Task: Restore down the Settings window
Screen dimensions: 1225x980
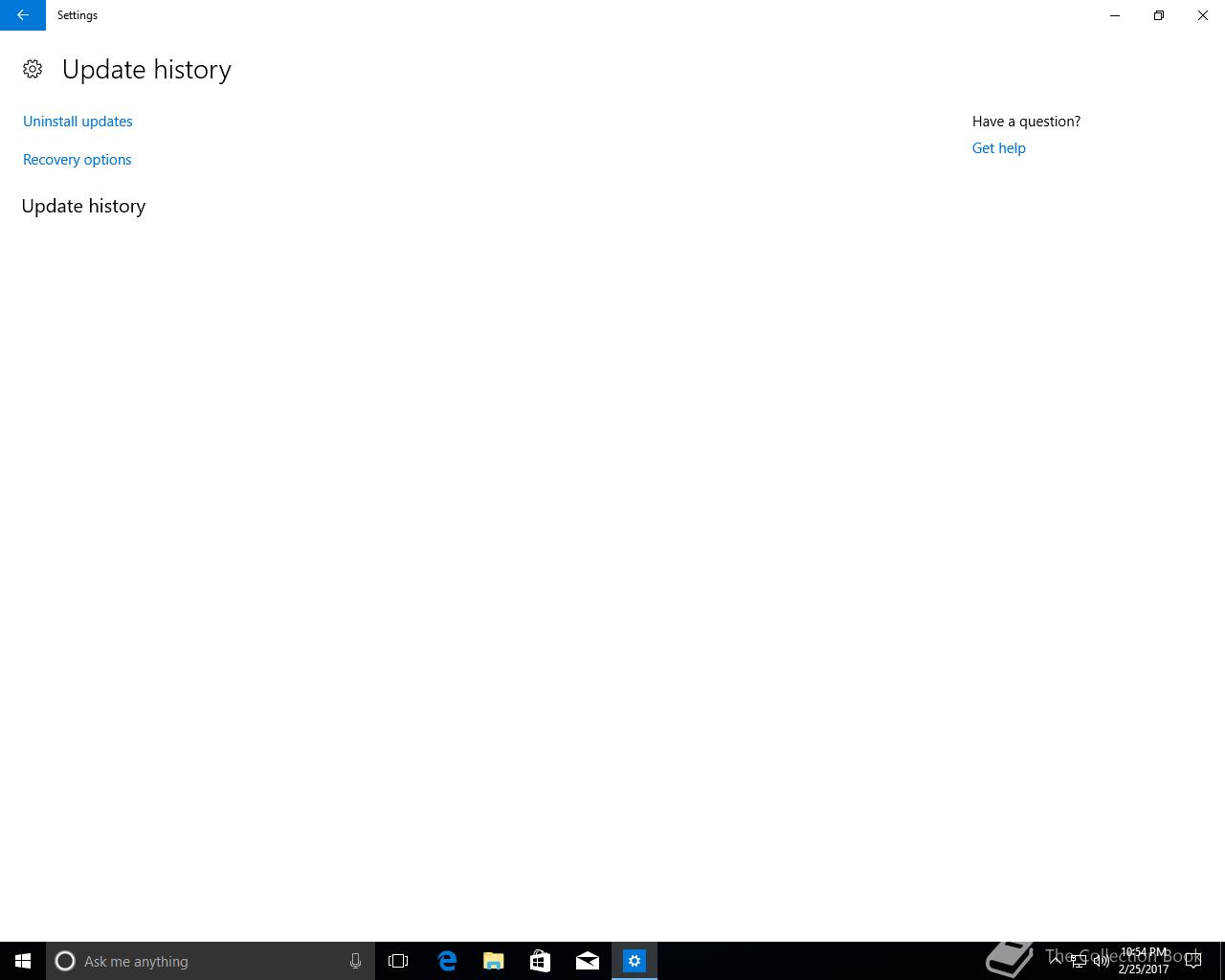Action: 1159,15
